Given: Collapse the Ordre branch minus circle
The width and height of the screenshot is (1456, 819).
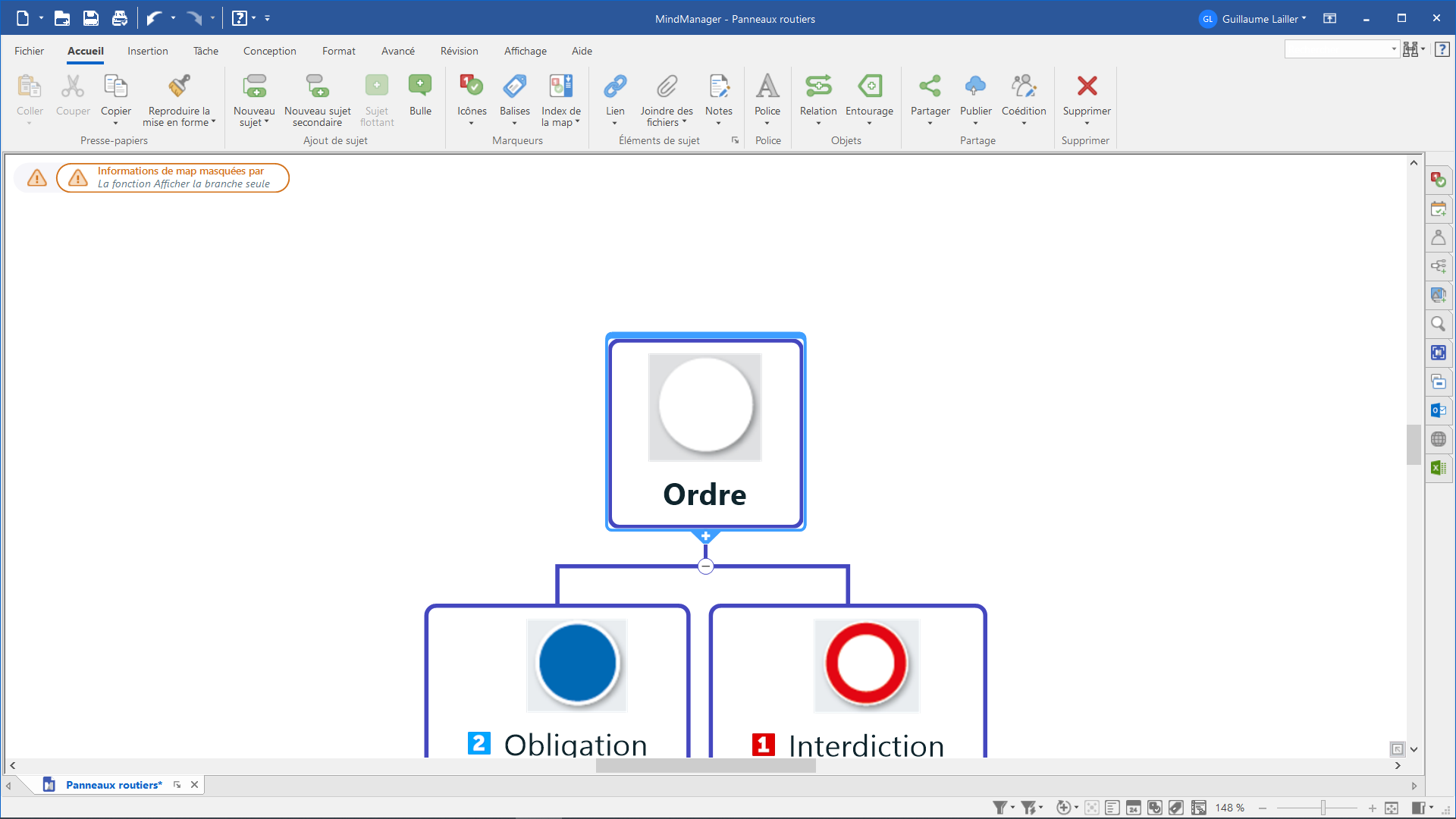Looking at the screenshot, I should point(705,566).
